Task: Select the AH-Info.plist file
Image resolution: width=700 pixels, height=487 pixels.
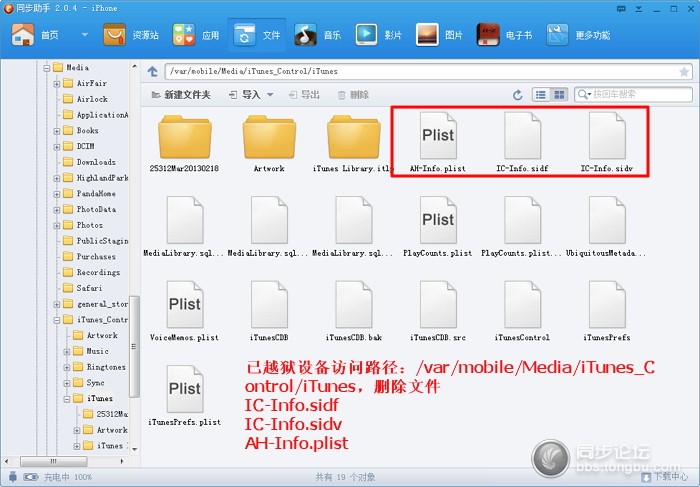Action: [438, 142]
